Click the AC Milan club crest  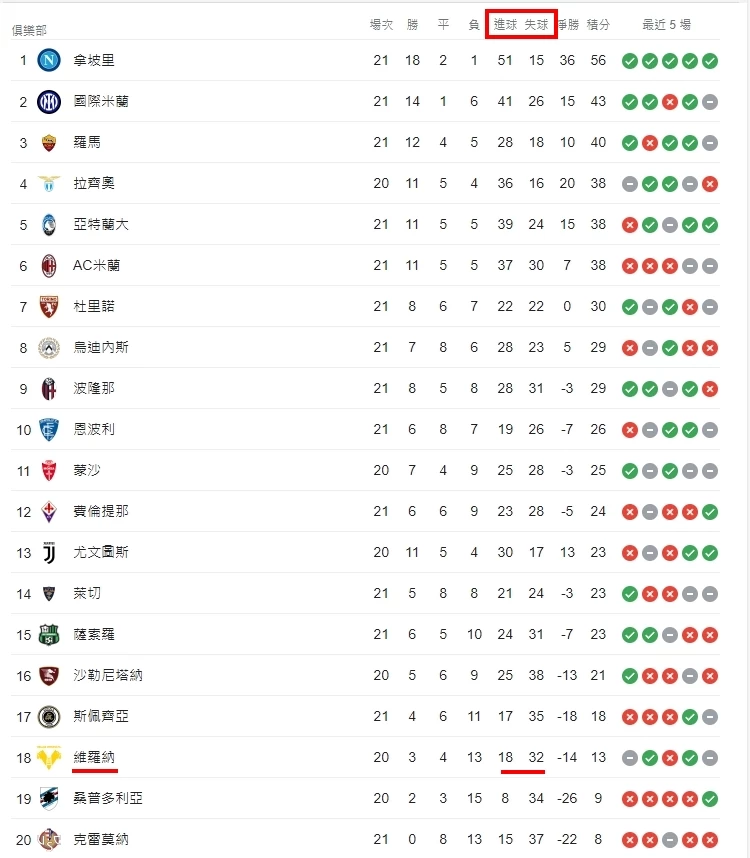(x=49, y=265)
